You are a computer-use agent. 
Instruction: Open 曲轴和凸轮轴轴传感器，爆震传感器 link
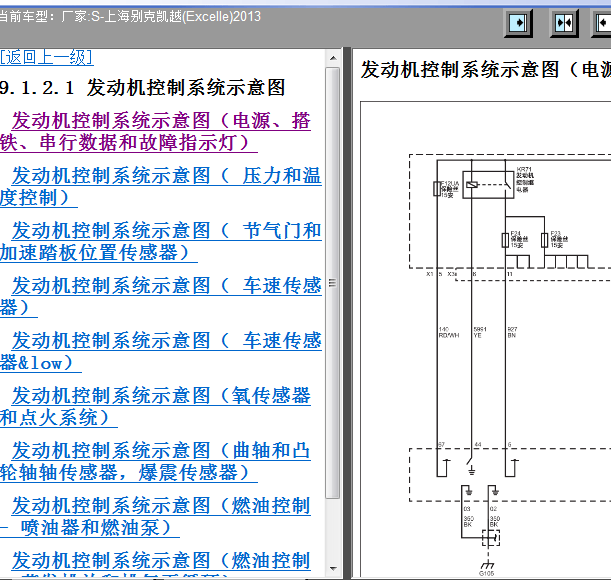155,461
